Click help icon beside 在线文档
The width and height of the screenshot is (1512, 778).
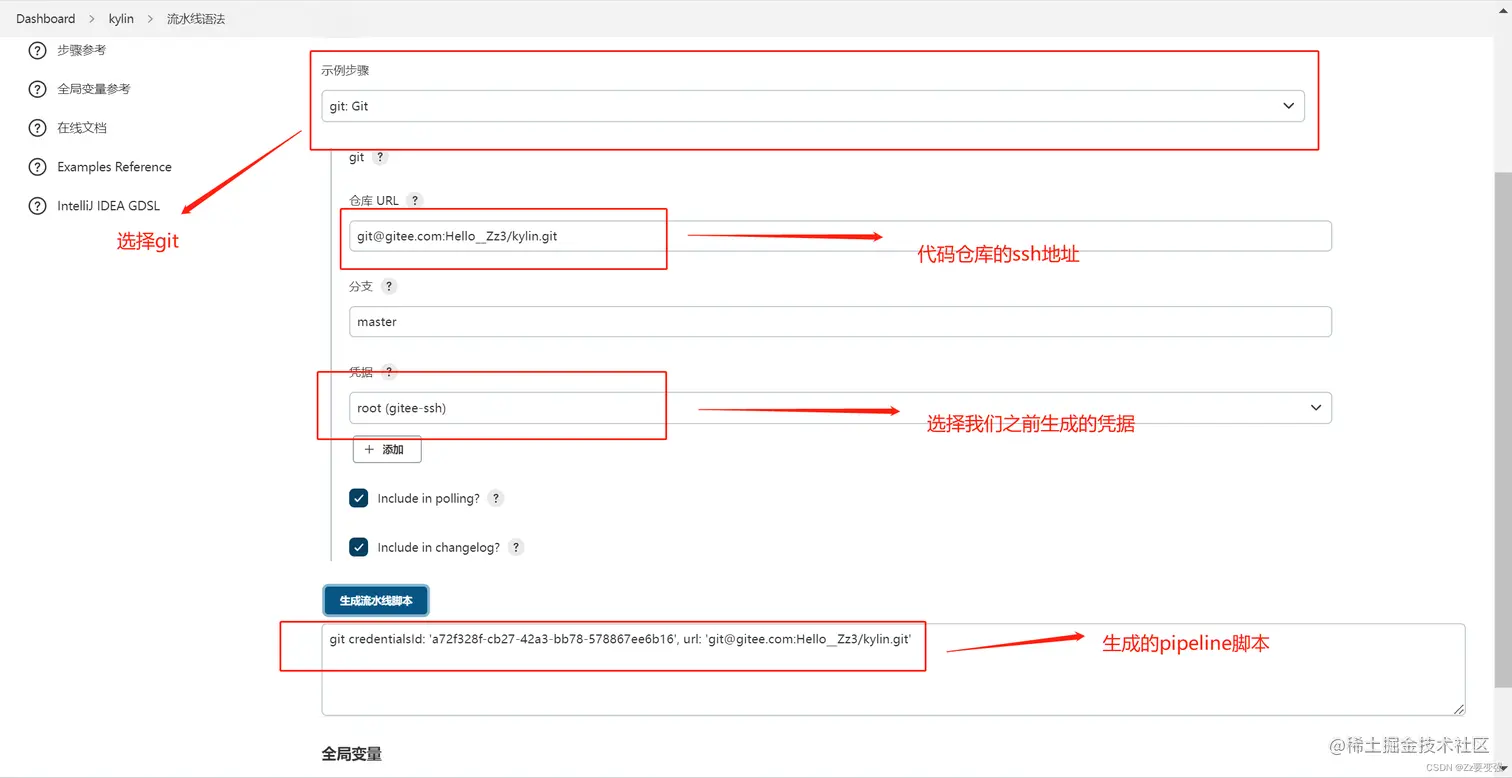(x=38, y=128)
